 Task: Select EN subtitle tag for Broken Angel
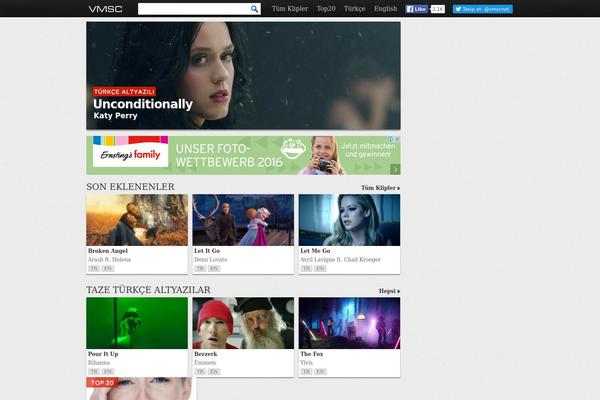pos(108,268)
